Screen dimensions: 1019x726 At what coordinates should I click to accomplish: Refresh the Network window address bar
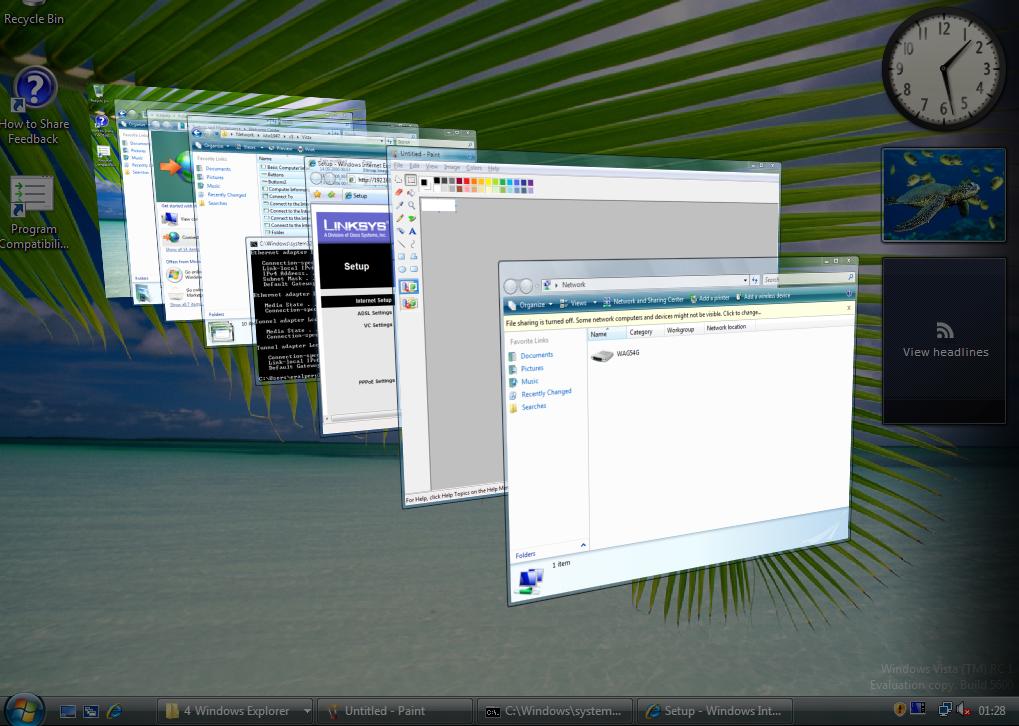tap(755, 280)
